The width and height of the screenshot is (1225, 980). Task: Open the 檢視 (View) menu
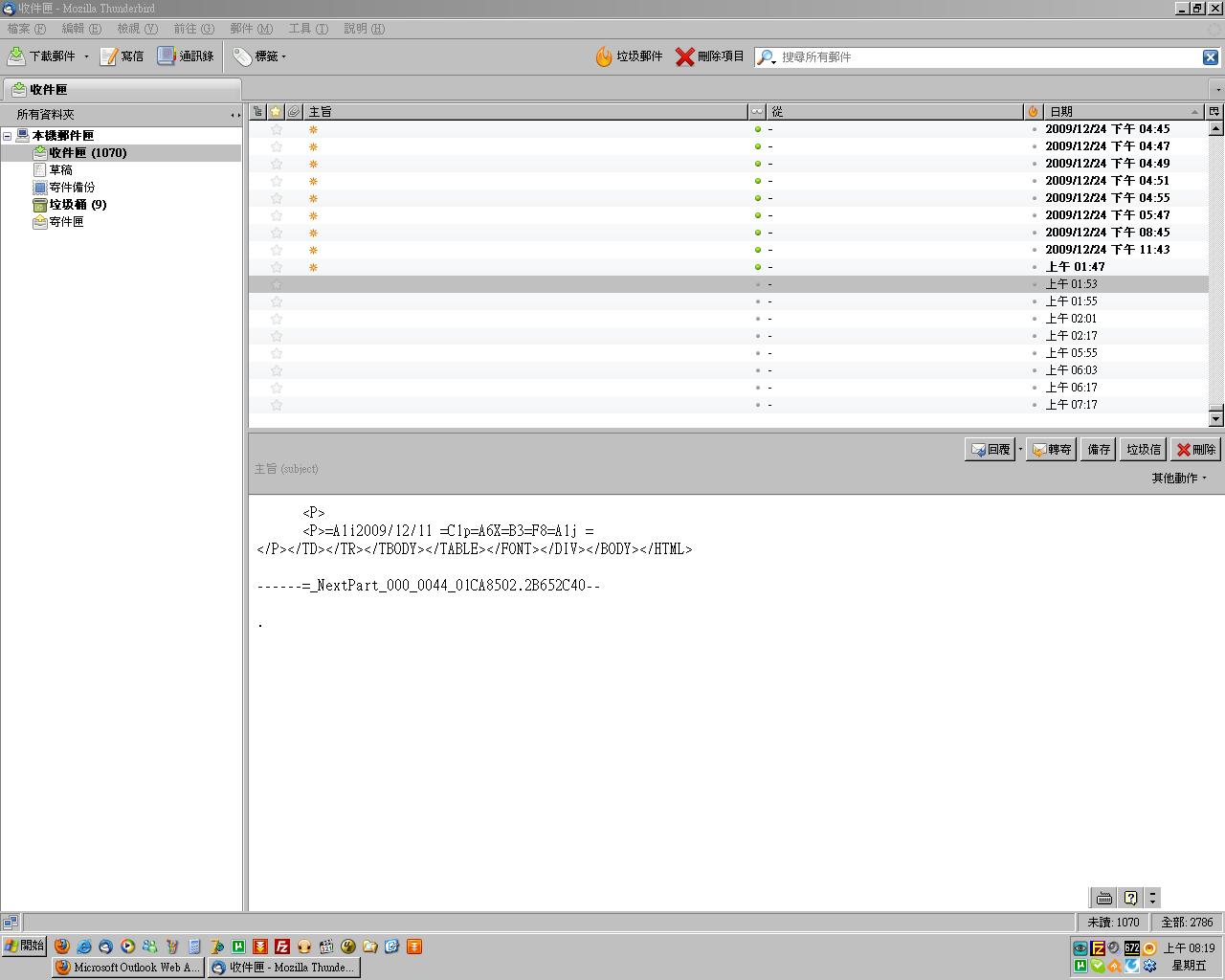point(137,29)
